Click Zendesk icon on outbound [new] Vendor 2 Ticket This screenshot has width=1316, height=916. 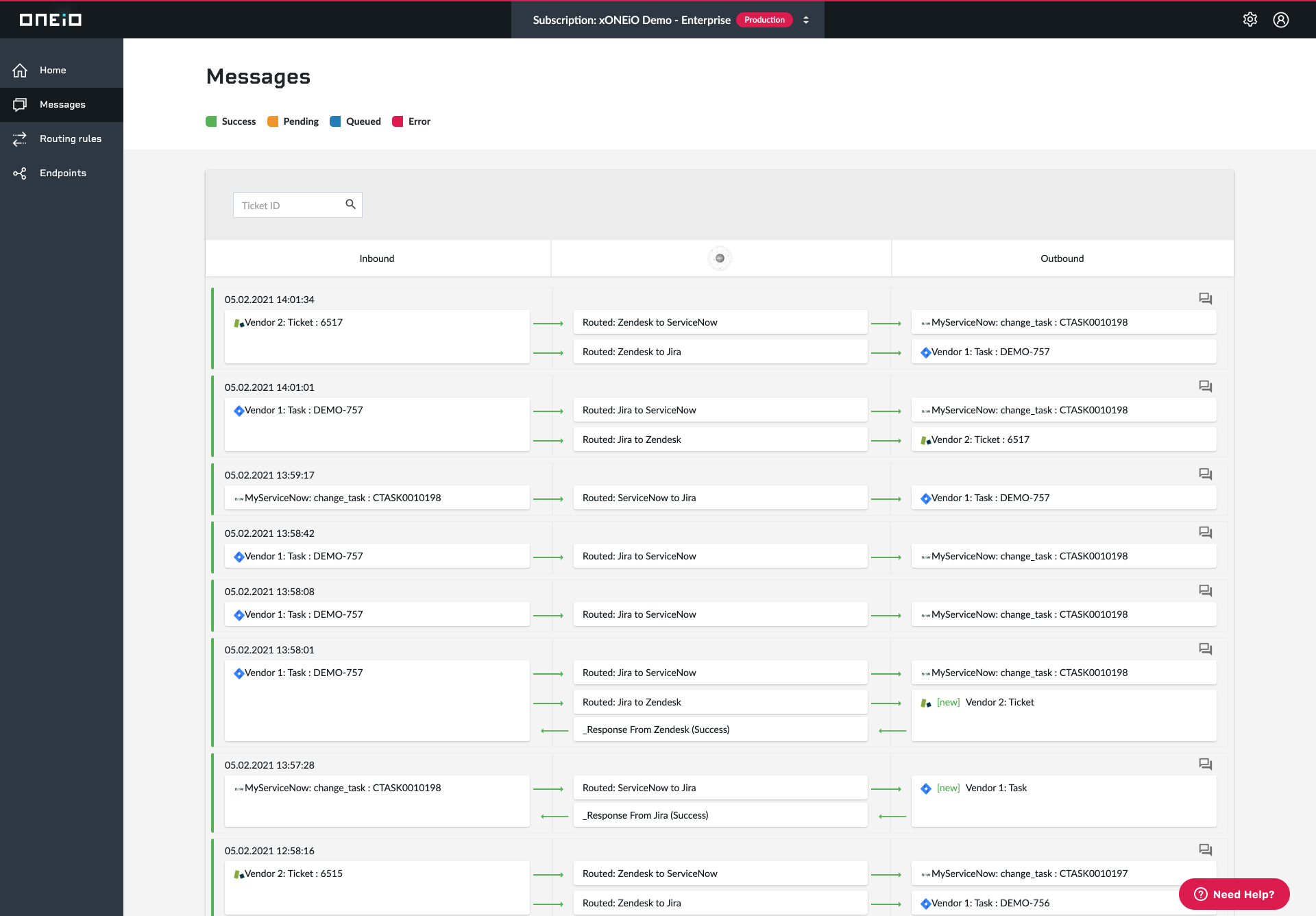[925, 703]
